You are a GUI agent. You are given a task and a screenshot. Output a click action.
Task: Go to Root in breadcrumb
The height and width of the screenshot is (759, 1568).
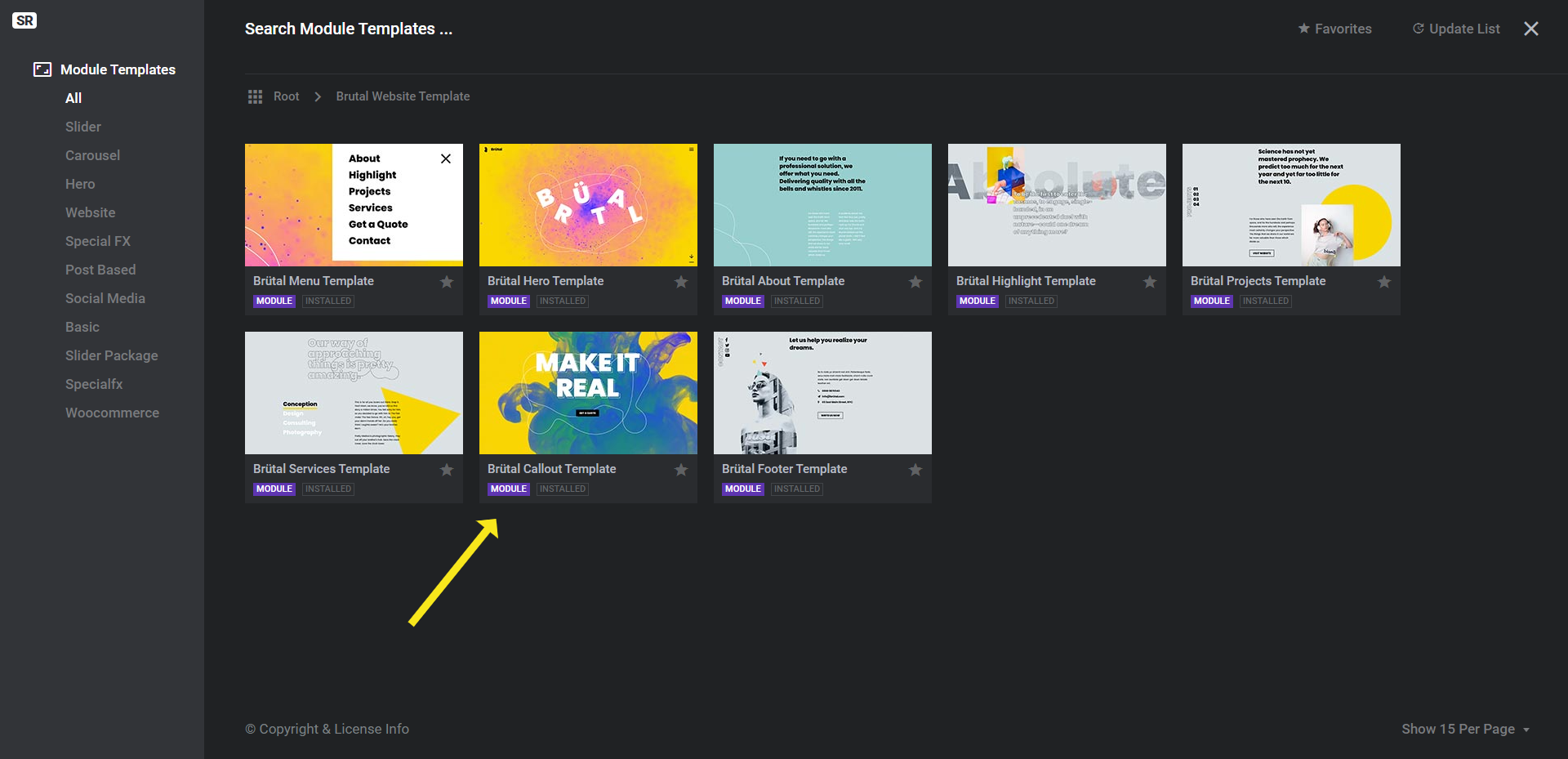click(286, 96)
